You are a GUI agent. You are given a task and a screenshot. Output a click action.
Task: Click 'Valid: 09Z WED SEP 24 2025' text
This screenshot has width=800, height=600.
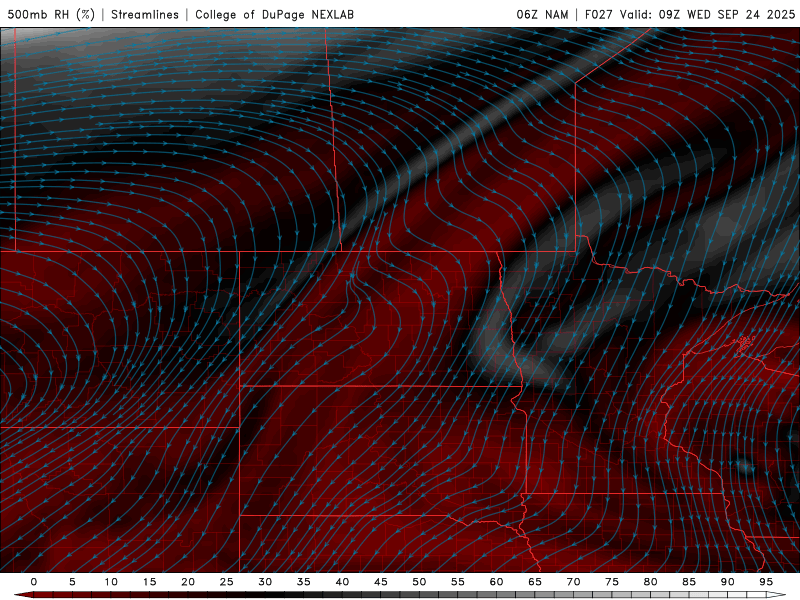707,14
